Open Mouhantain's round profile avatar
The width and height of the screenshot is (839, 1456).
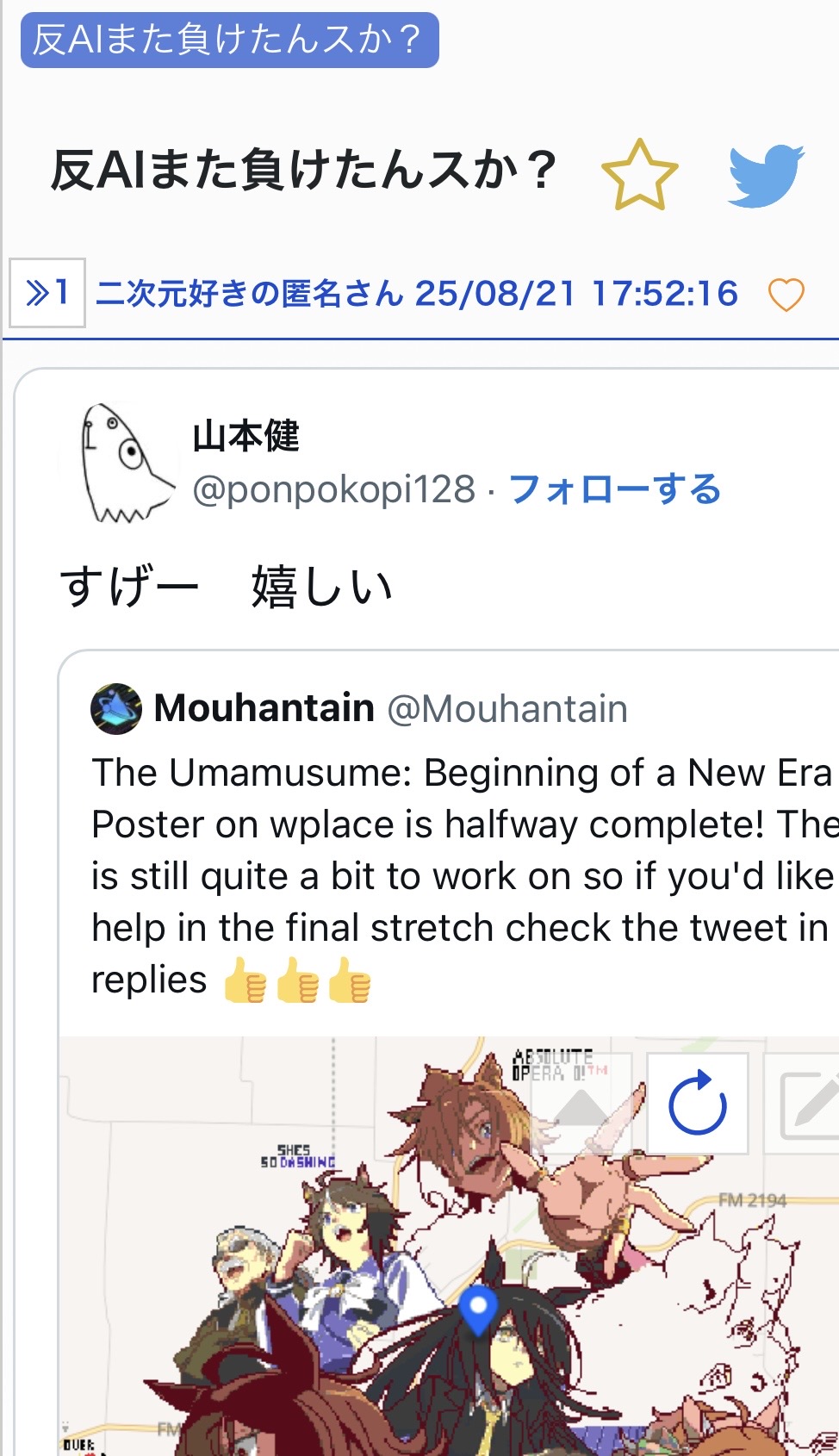(x=116, y=709)
